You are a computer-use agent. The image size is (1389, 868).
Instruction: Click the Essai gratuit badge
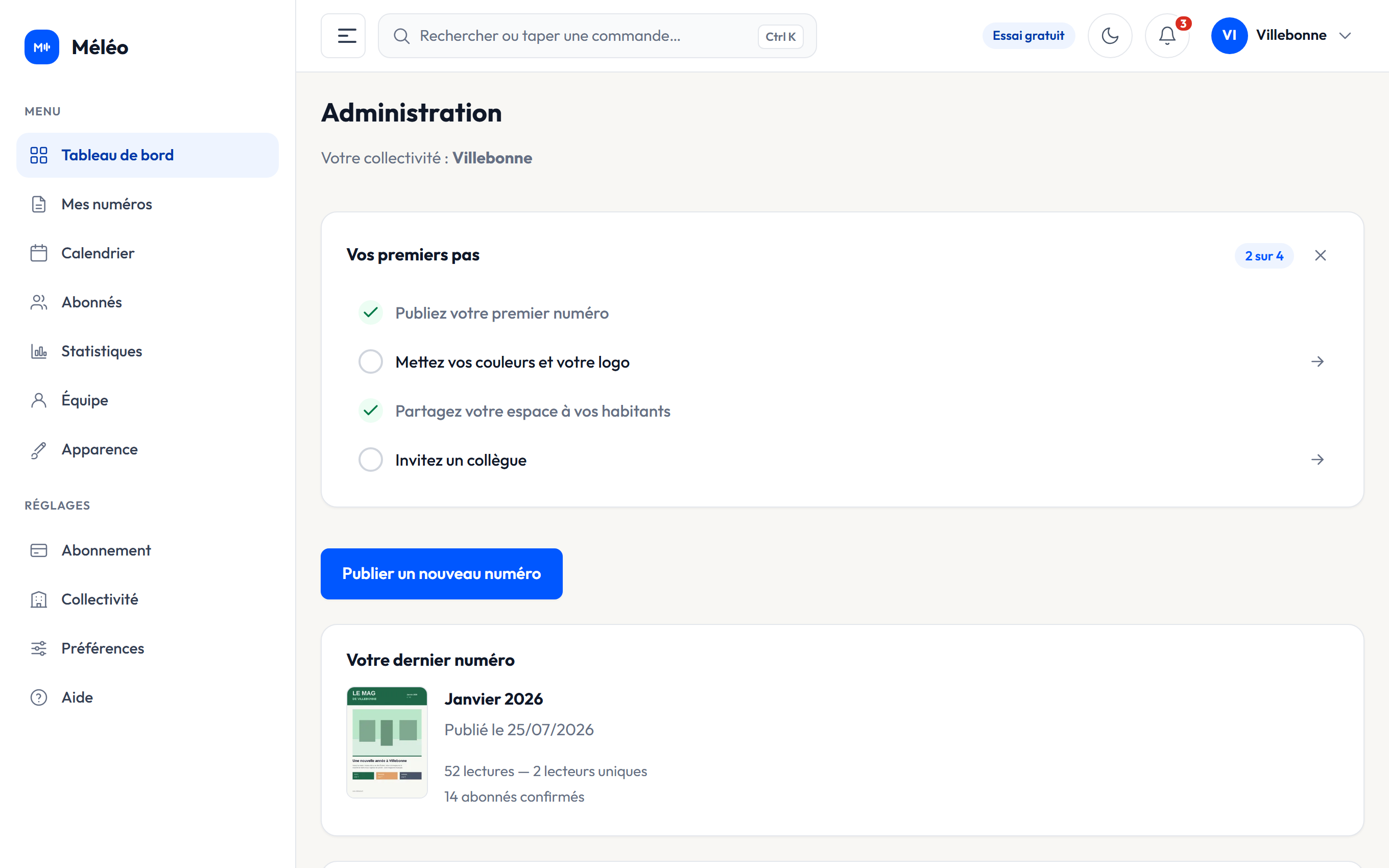click(x=1028, y=36)
